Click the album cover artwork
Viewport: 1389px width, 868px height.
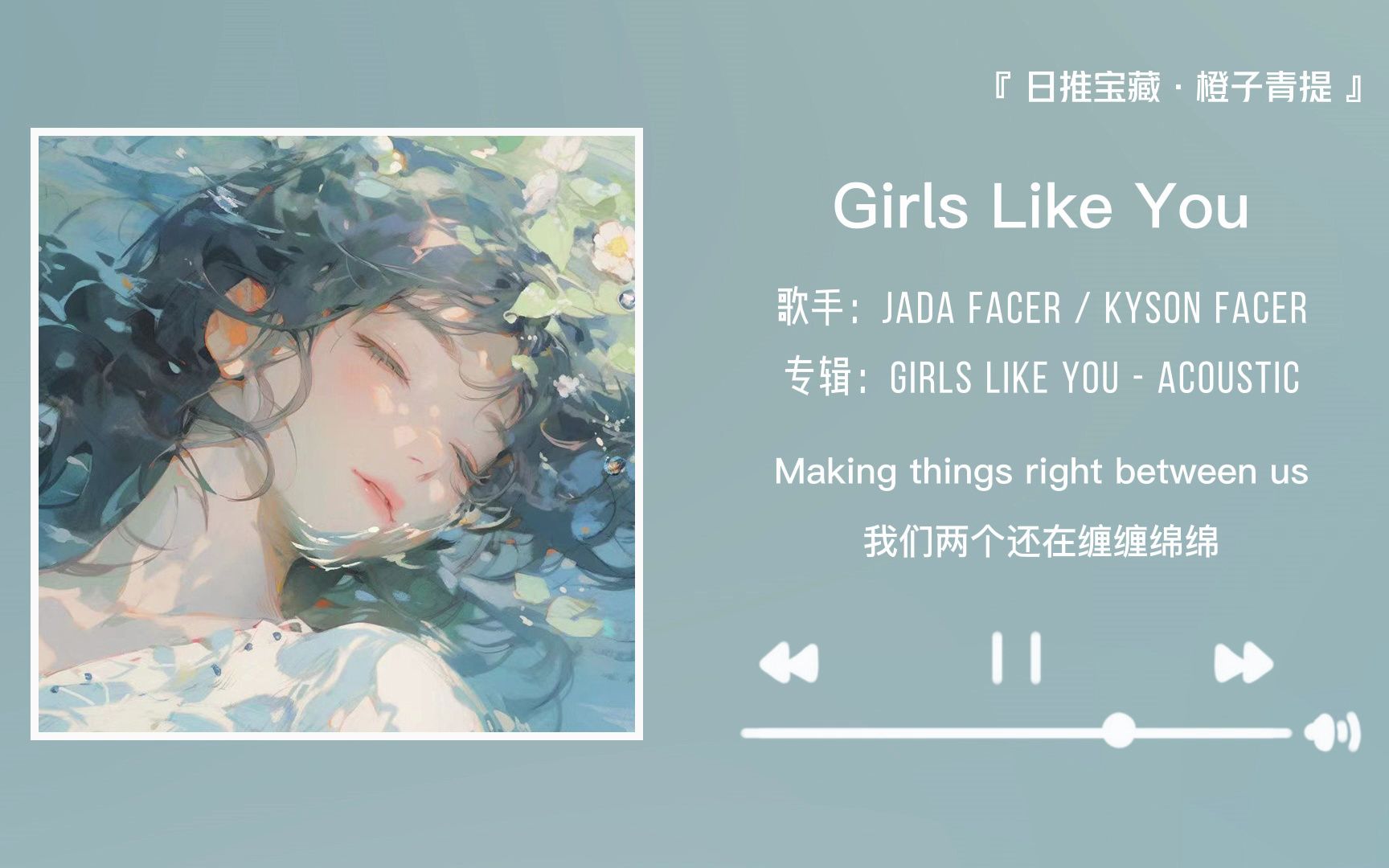pos(337,434)
